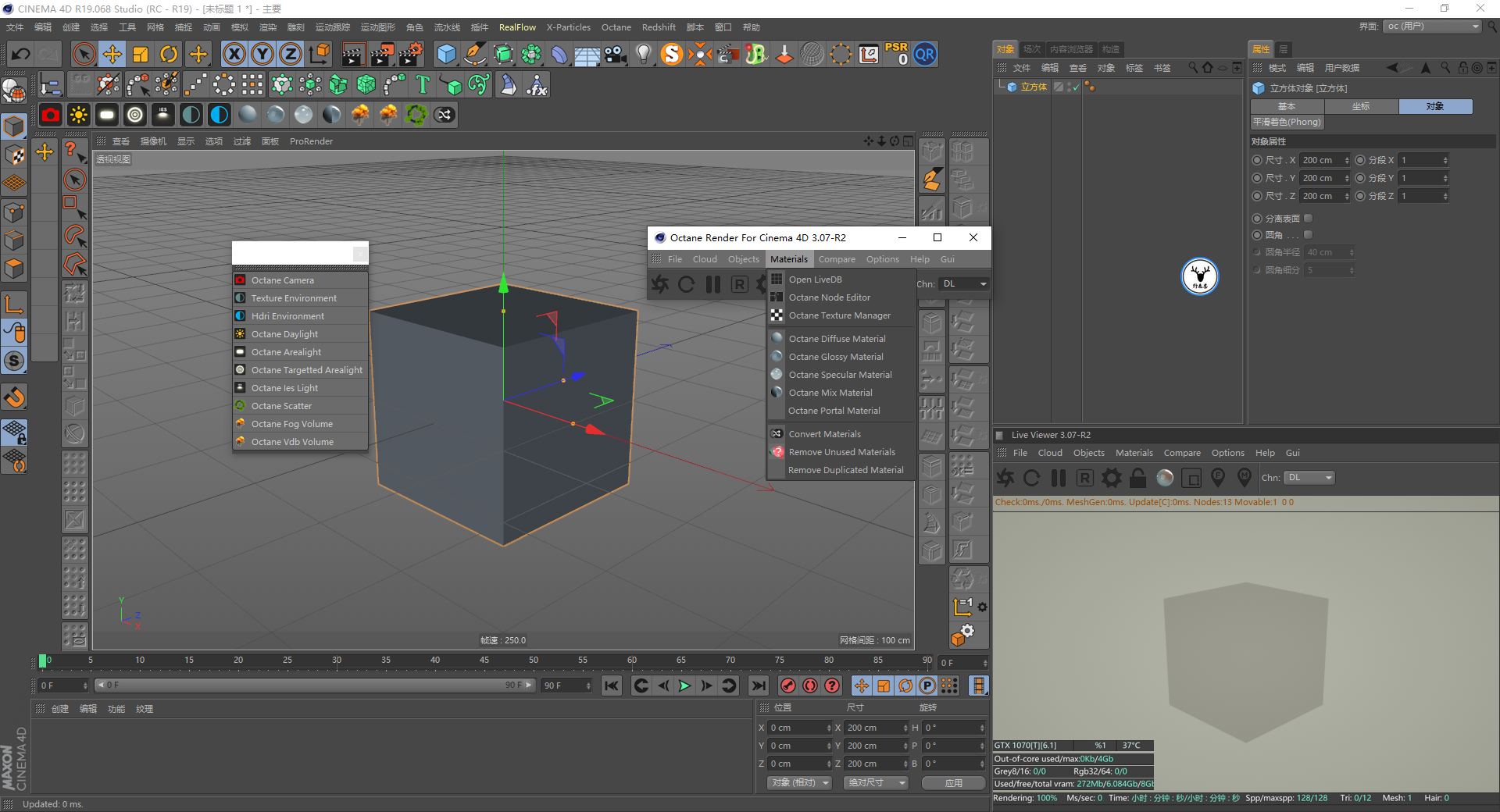1500x812 pixels.
Task: Click the 应用 apply button
Action: (x=953, y=782)
